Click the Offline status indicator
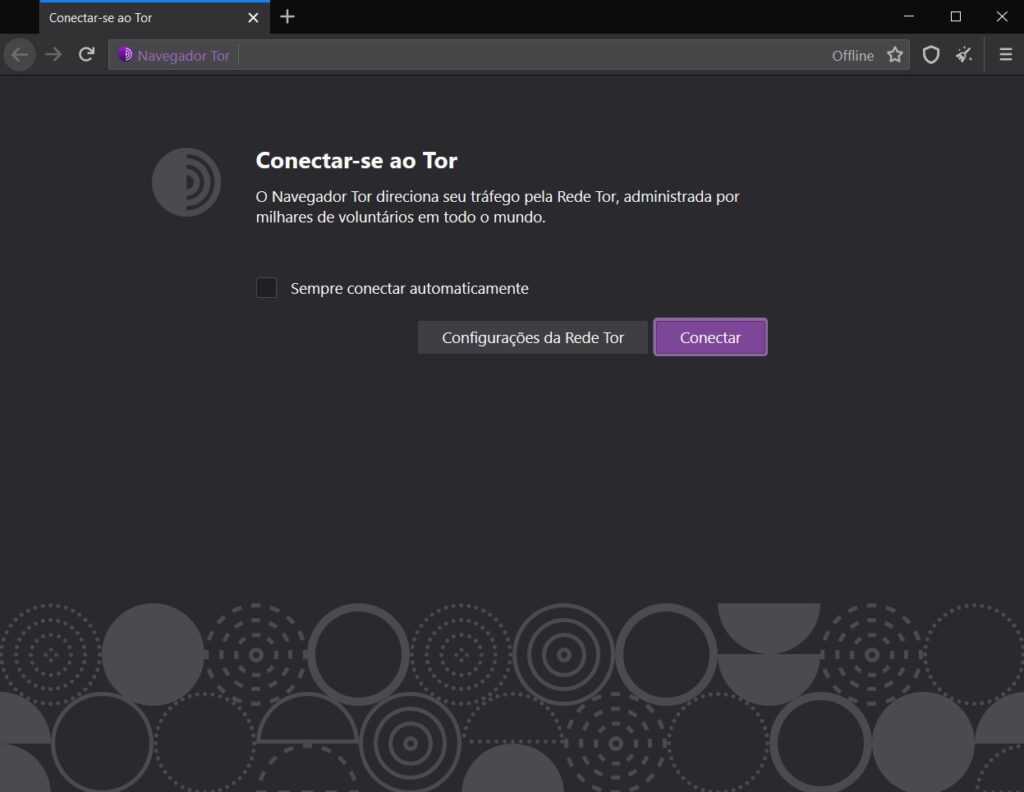This screenshot has height=792, width=1024. (x=851, y=56)
